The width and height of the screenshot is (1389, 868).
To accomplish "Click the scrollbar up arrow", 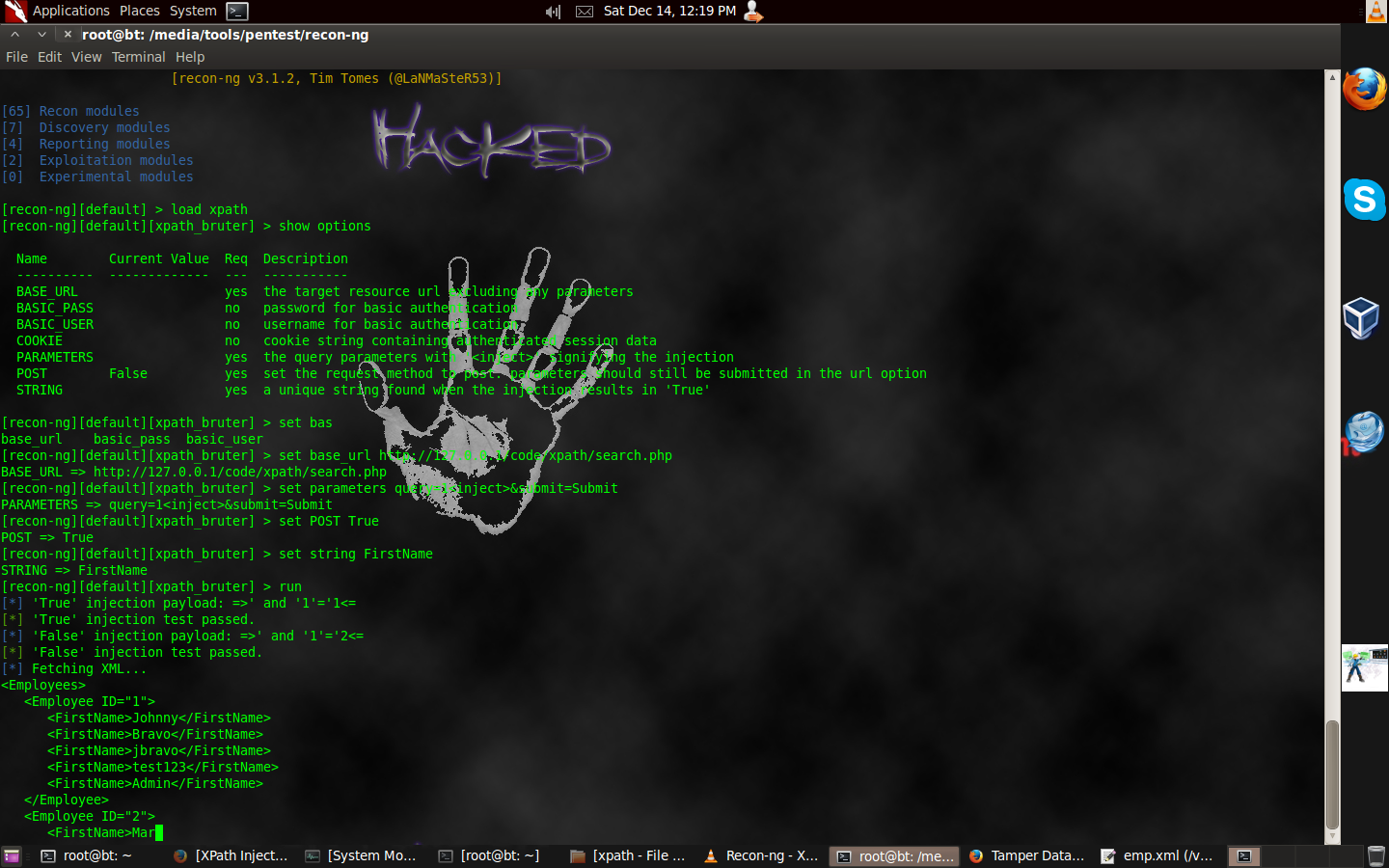I will pos(1332,76).
